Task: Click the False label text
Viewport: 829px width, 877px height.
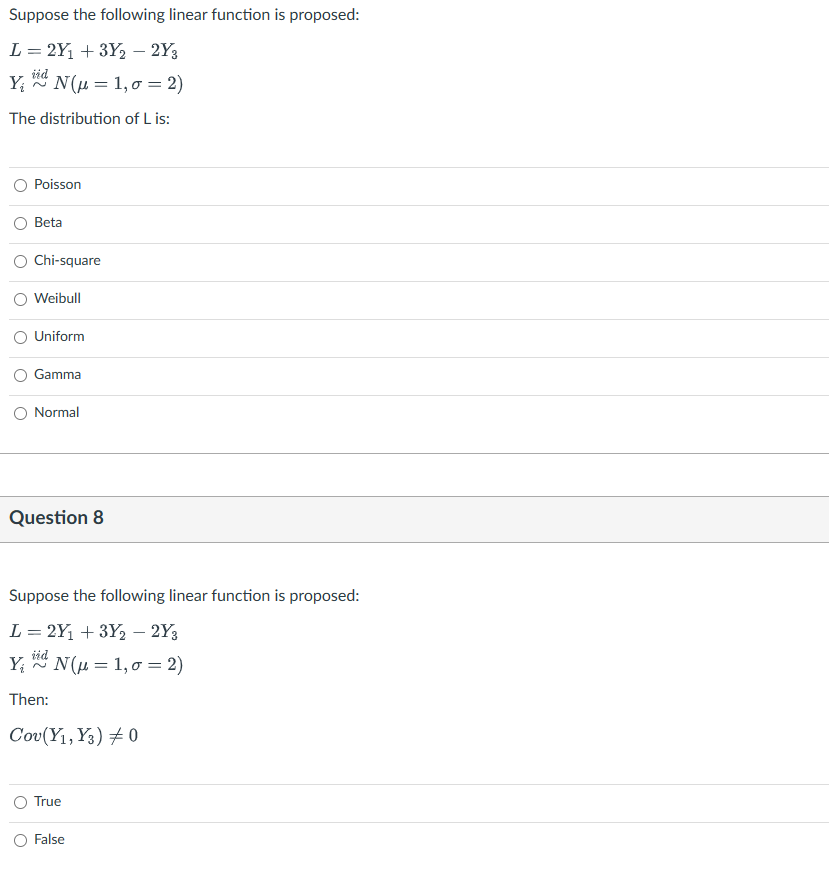Action: tap(50, 840)
